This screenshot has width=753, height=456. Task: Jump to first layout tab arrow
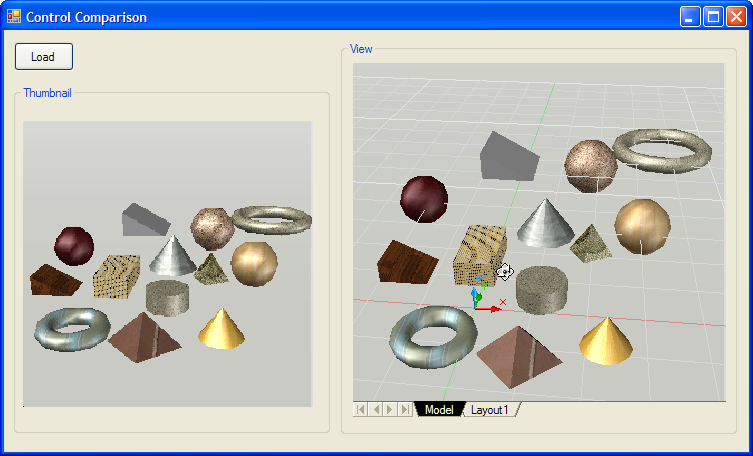[362, 410]
